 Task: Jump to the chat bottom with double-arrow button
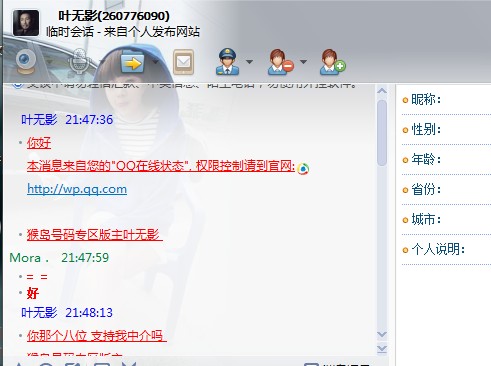tap(382, 349)
